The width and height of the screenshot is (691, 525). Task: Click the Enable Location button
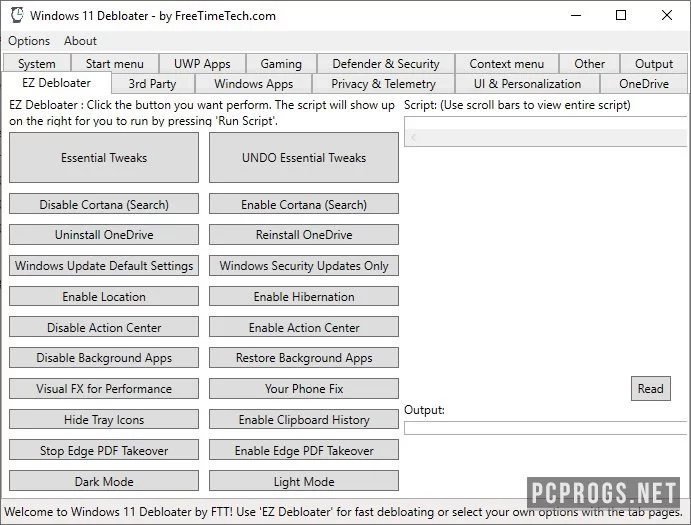tap(104, 296)
